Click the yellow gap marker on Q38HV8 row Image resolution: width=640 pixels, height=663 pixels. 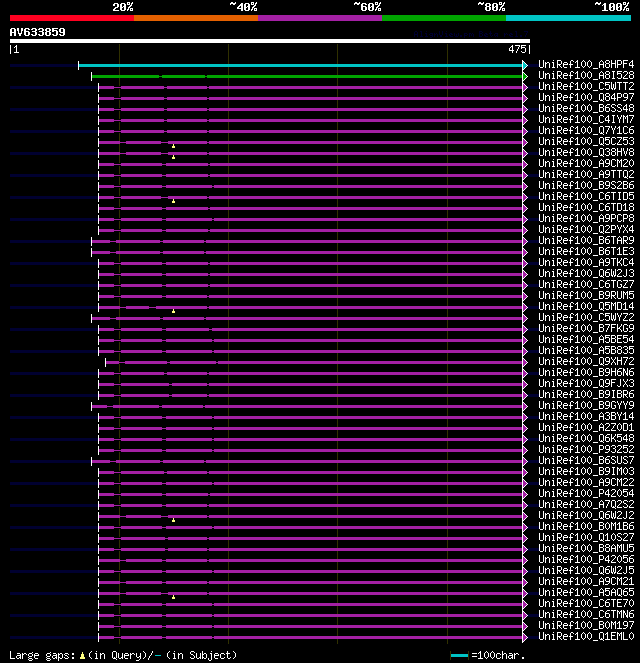pos(173,157)
